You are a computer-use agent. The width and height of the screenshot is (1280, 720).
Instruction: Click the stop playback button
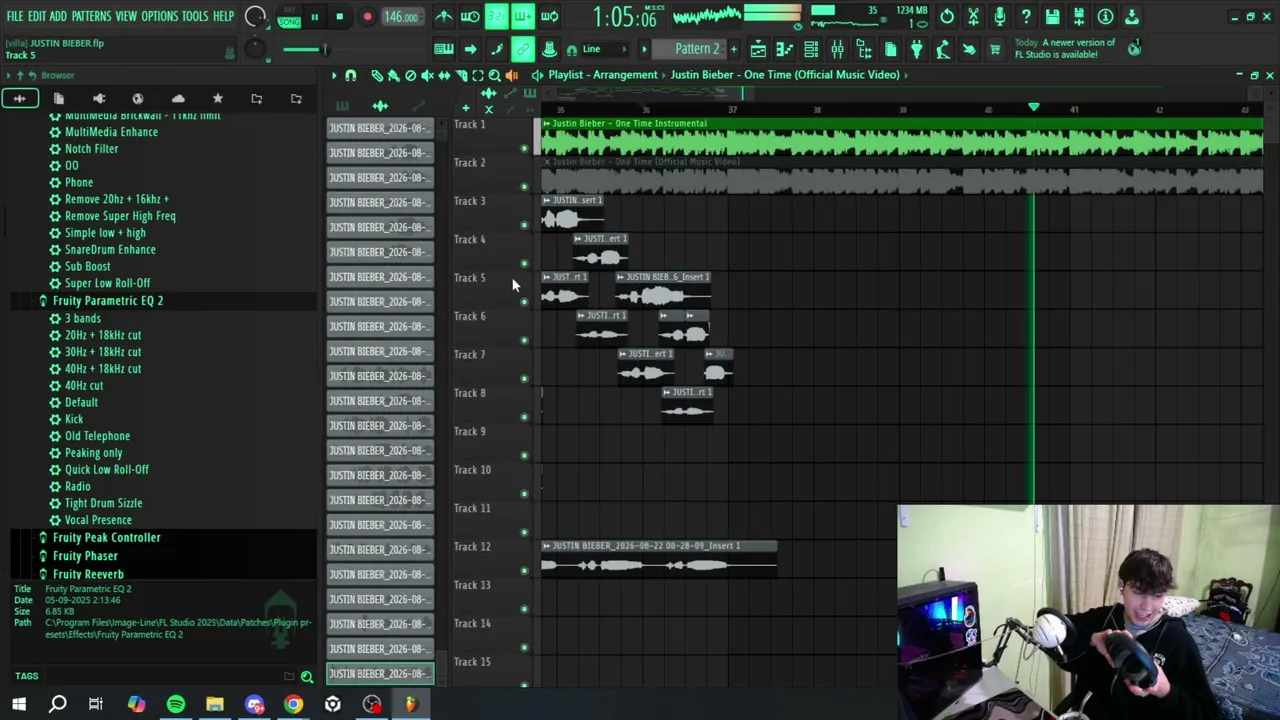[x=340, y=17]
